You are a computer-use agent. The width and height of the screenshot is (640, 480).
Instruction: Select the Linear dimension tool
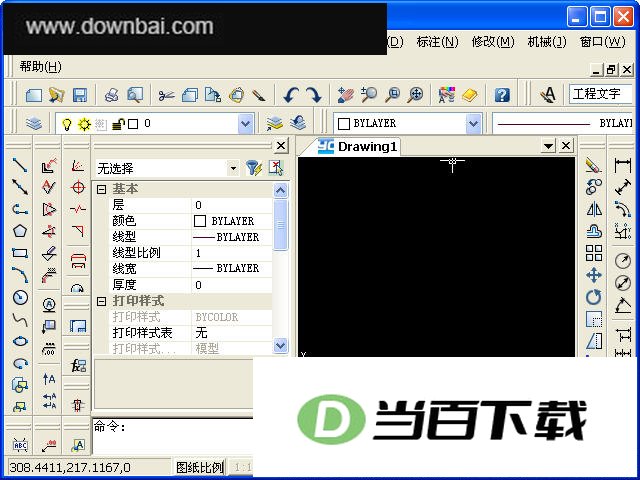[622, 165]
